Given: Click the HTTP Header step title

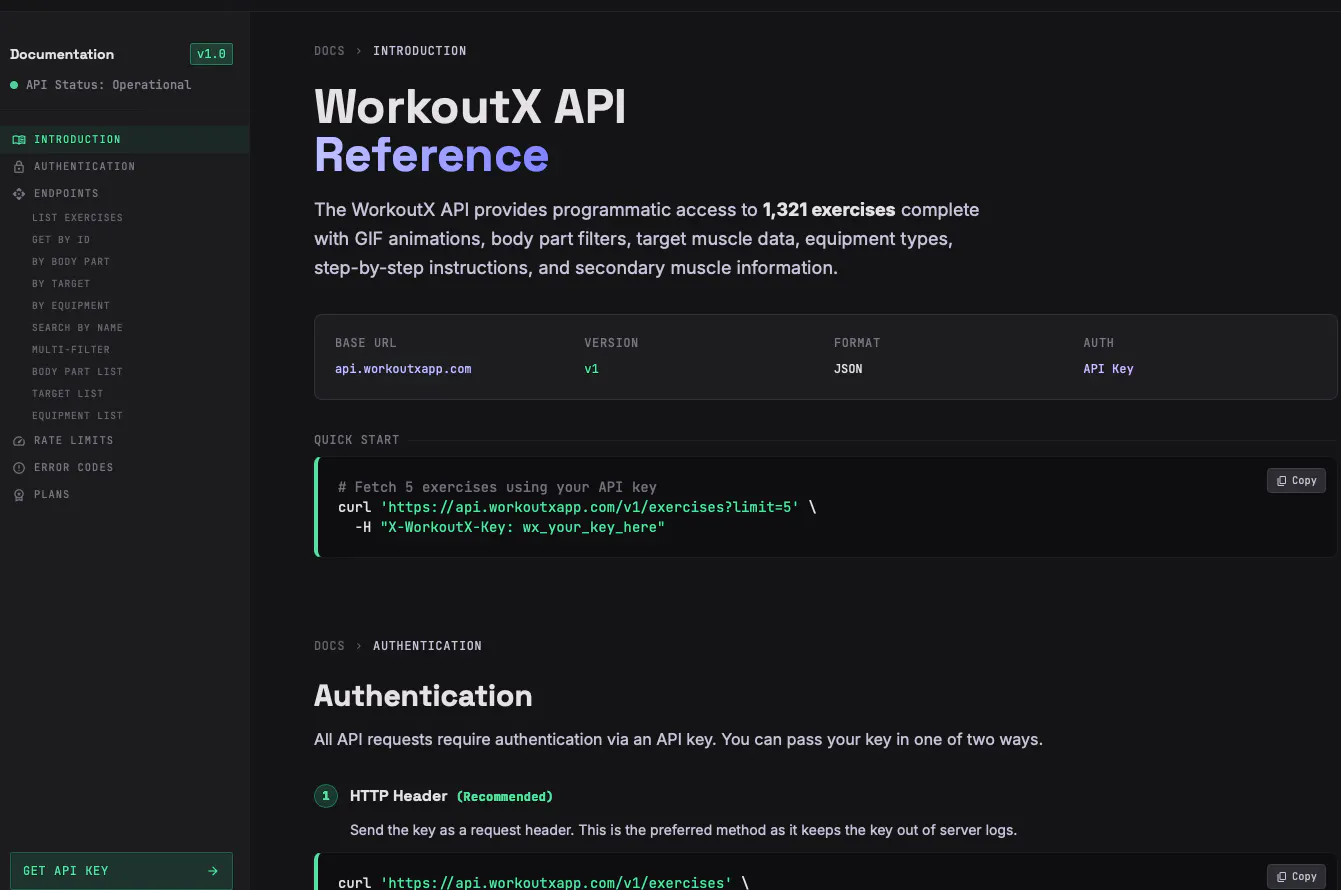Looking at the screenshot, I should tap(398, 796).
